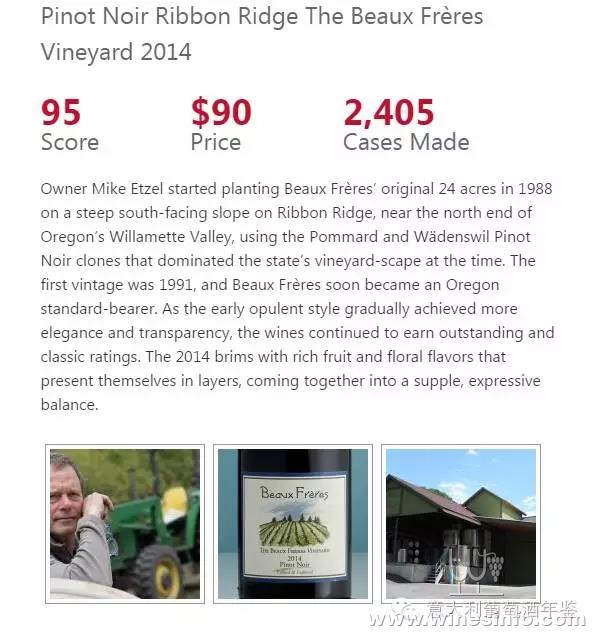Click the Beaux Frères name on the bottle label
Image resolution: width=597 pixels, height=638 pixels.
pyautogui.click(x=294, y=493)
